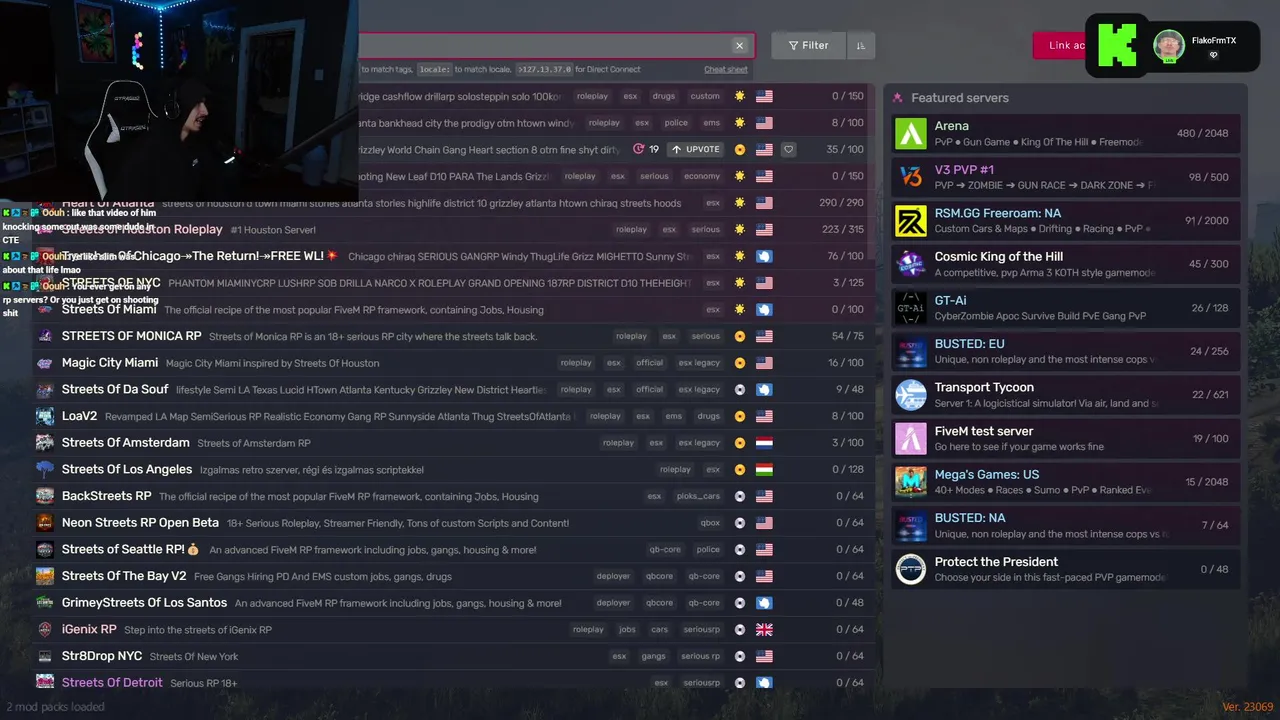Open the Arena featured server
This screenshot has height=720, width=1280.
1066,134
